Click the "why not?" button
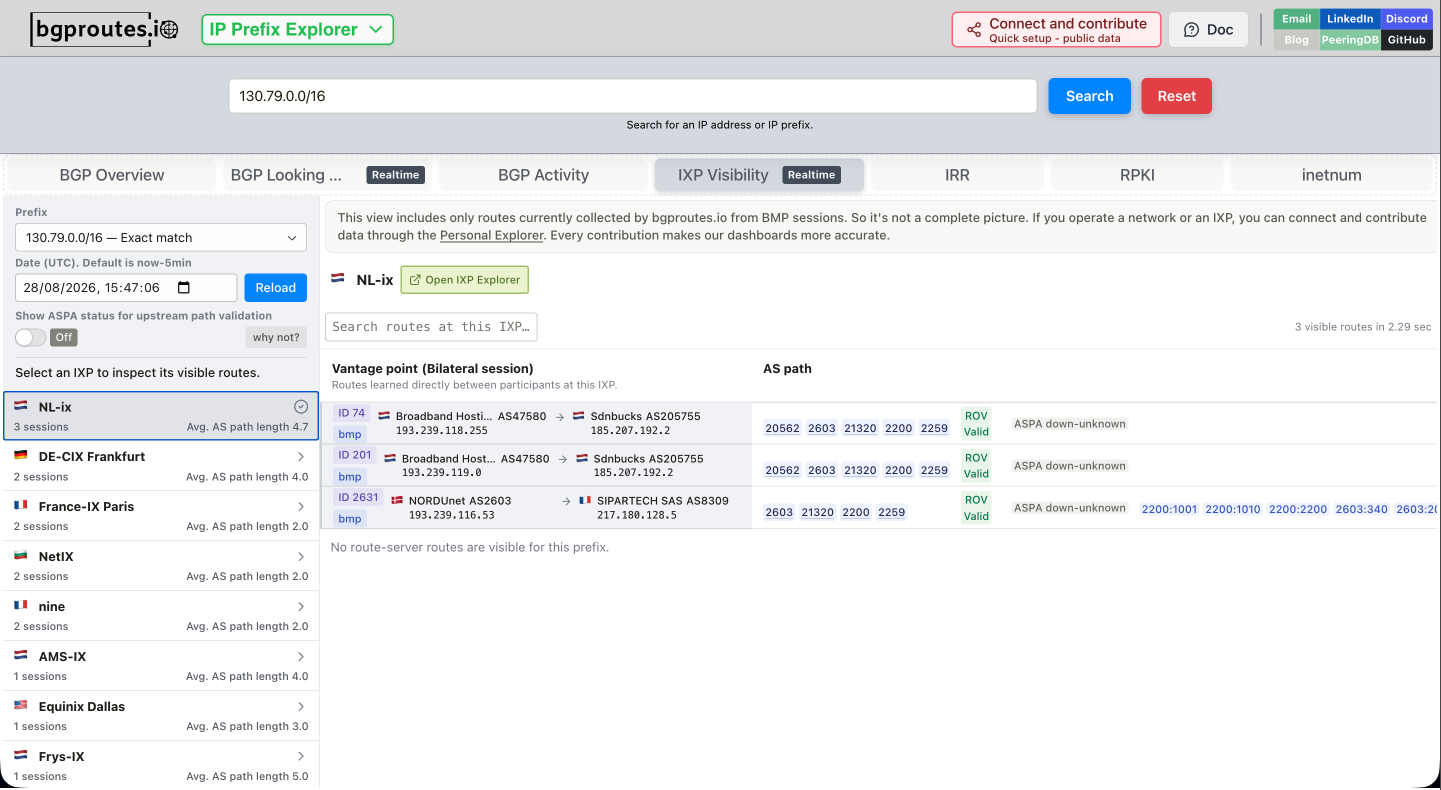This screenshot has height=790, width=1441. [x=276, y=337]
